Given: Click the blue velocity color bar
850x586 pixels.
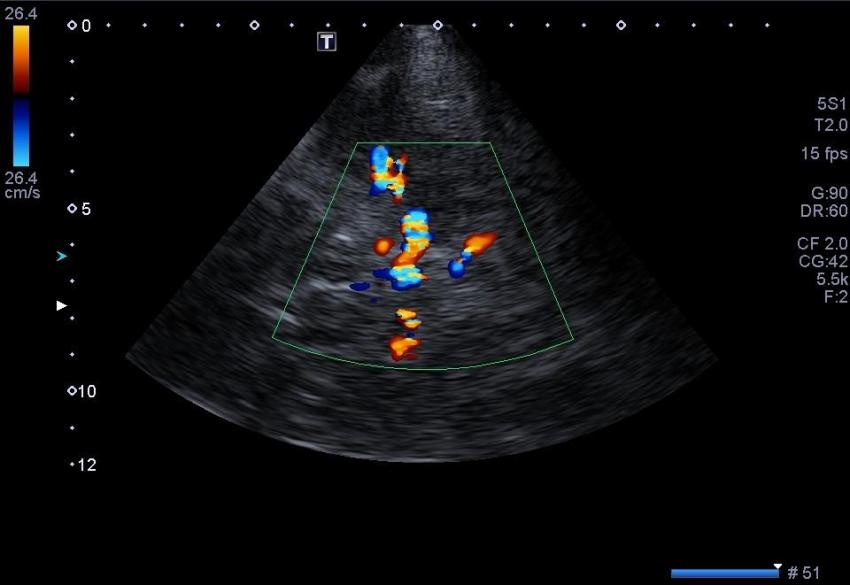Looking at the screenshot, I should point(21,132).
